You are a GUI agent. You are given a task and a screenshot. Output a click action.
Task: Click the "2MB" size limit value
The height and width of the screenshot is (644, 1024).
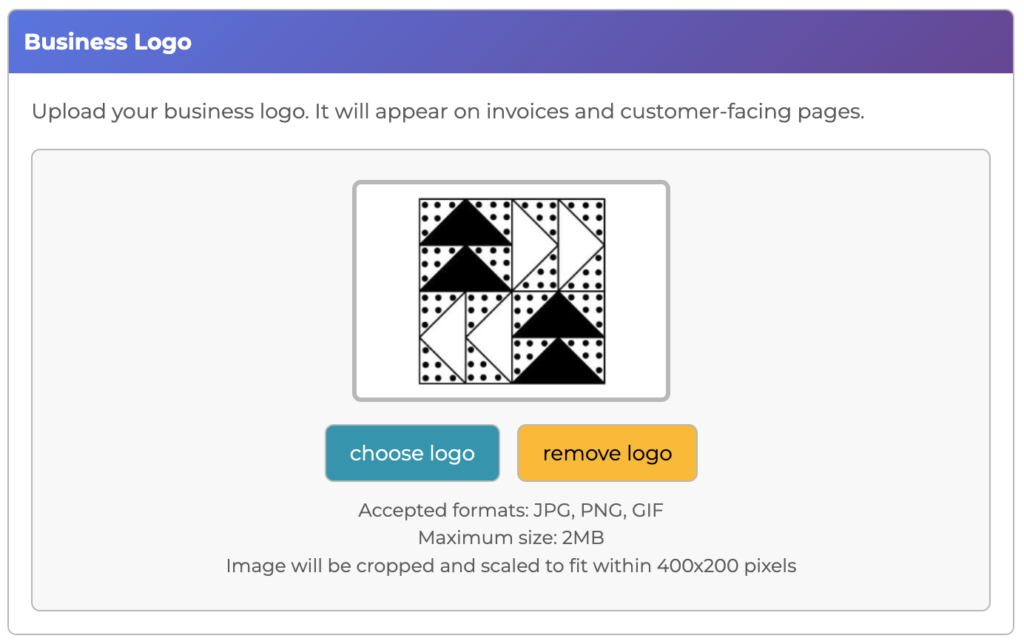pyautogui.click(x=582, y=538)
